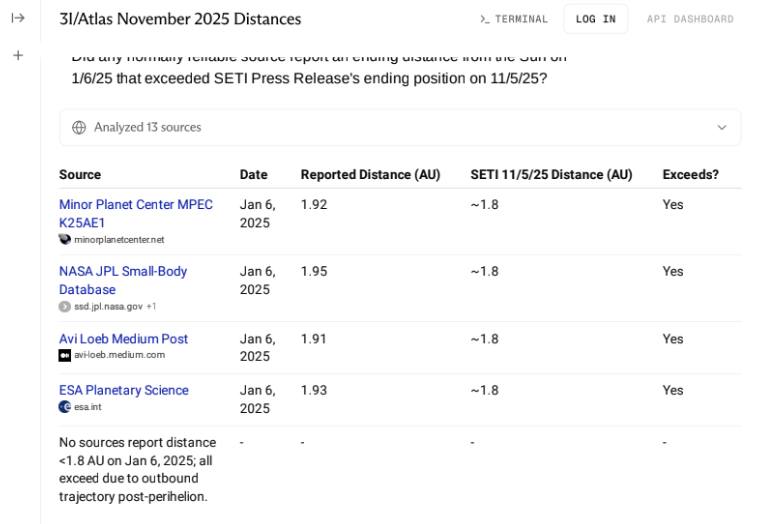The height and width of the screenshot is (524, 760).
Task: Click the ESA favicon by esa.int
Action: [64, 407]
